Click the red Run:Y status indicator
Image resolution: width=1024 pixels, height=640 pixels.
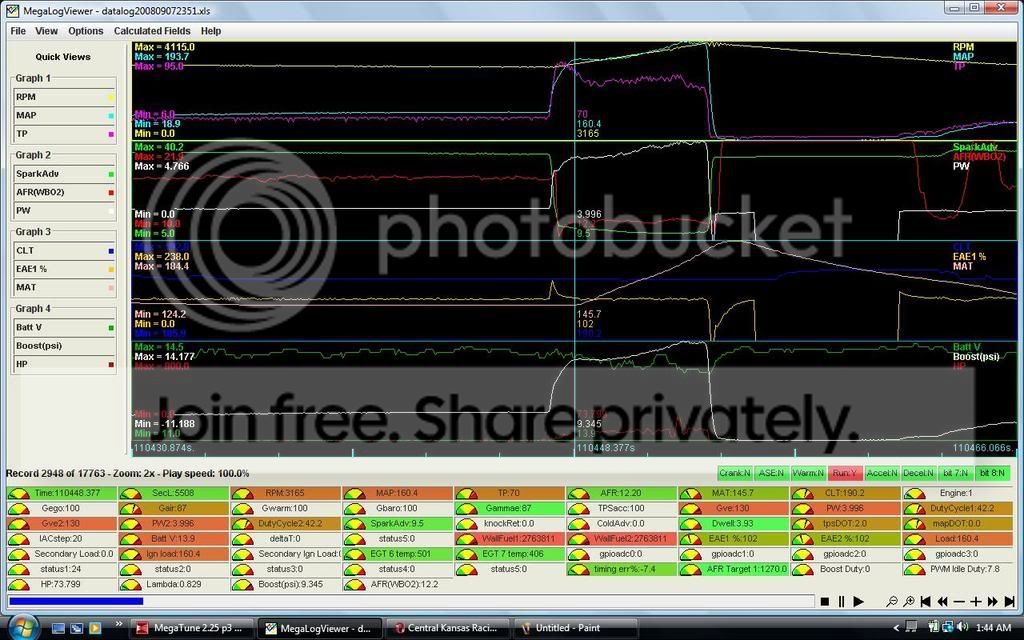845,473
